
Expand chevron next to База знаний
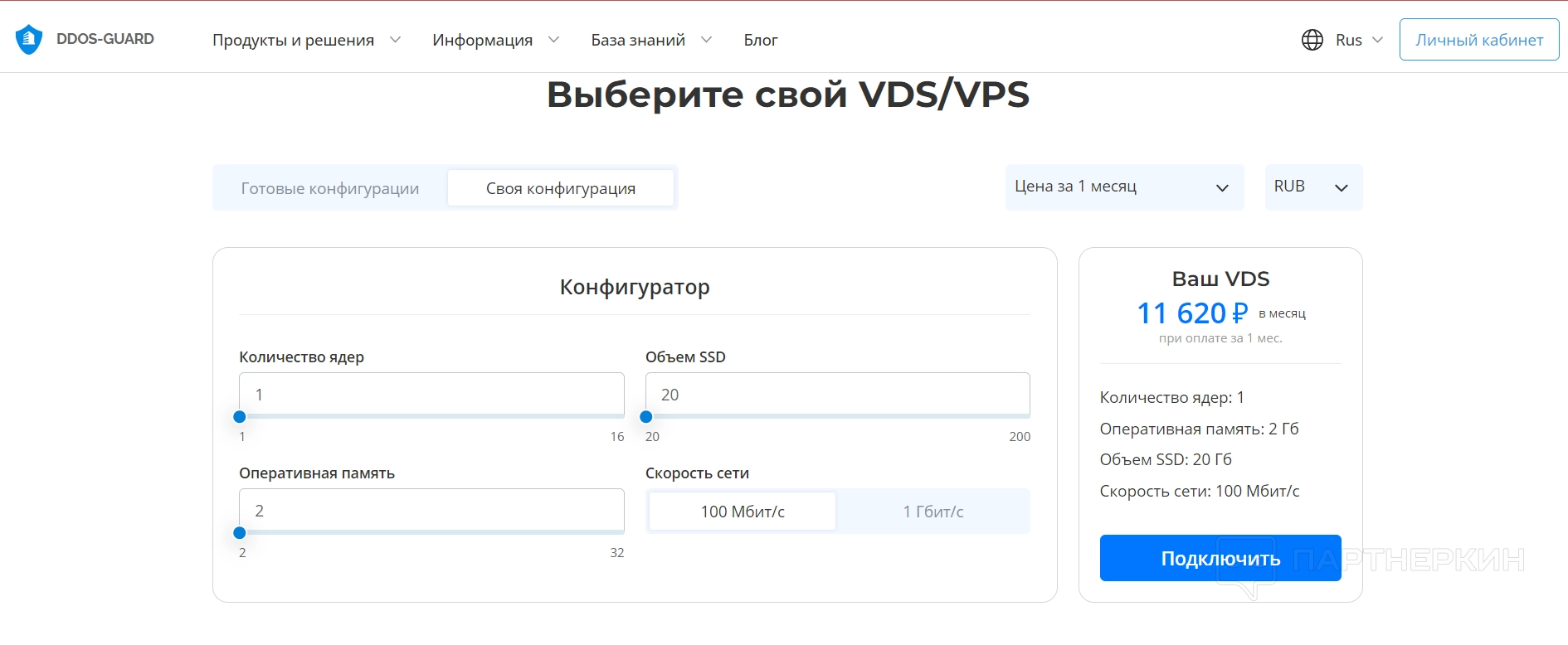tap(707, 40)
